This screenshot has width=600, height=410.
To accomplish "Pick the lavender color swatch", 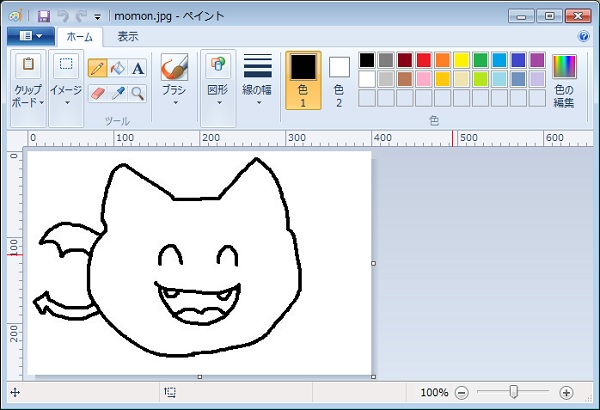I will [x=537, y=79].
